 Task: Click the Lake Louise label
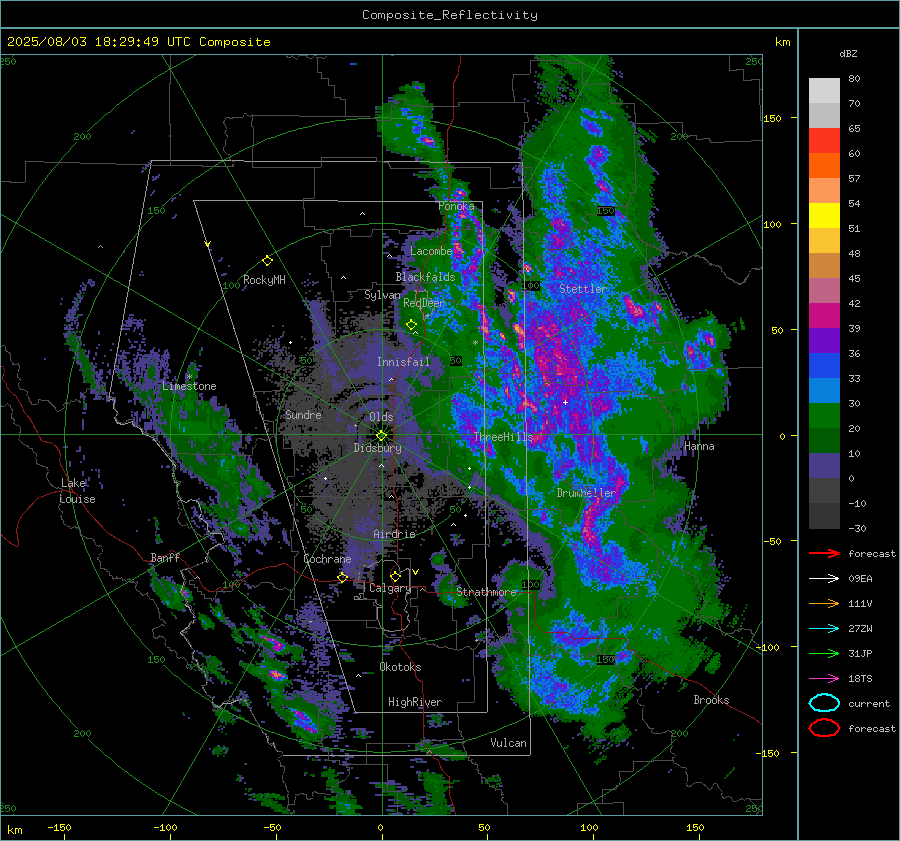[77, 491]
